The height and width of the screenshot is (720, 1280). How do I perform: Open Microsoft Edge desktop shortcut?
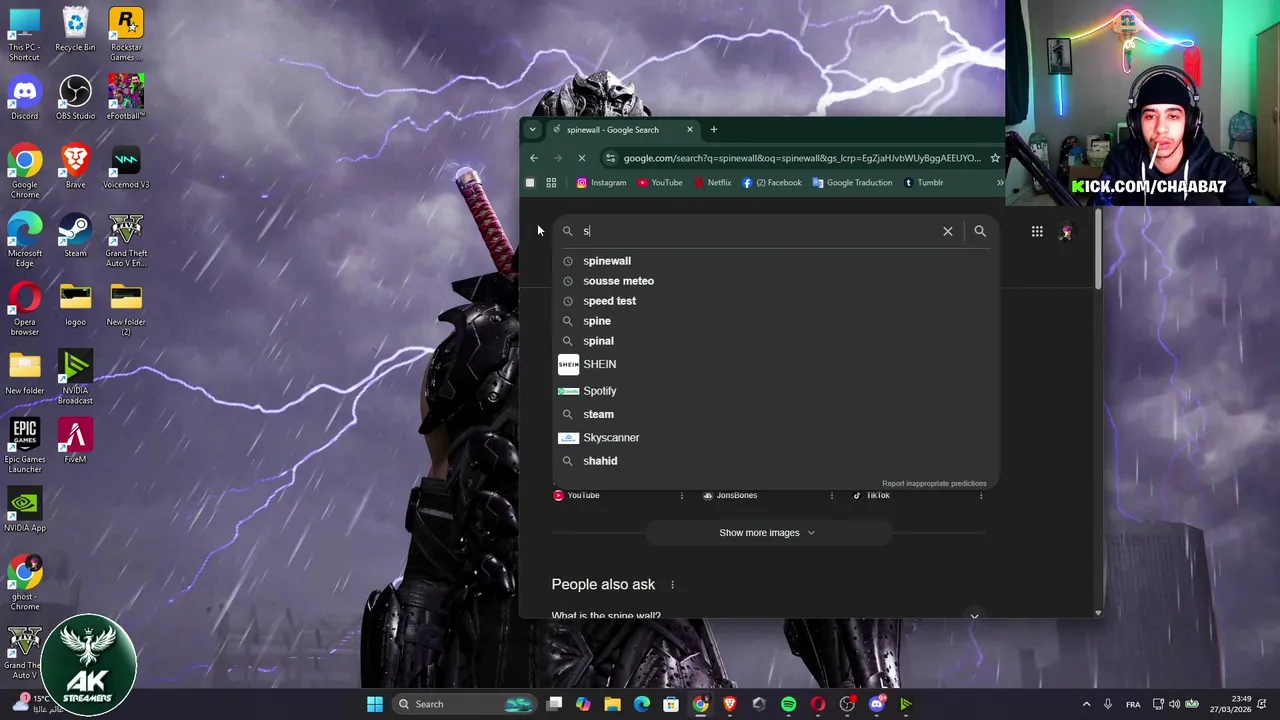[24, 240]
